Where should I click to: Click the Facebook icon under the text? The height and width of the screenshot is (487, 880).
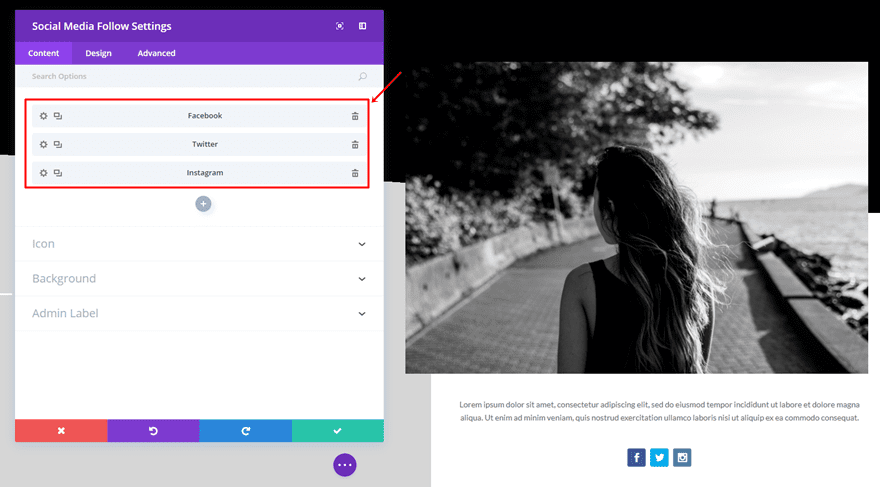tap(636, 457)
